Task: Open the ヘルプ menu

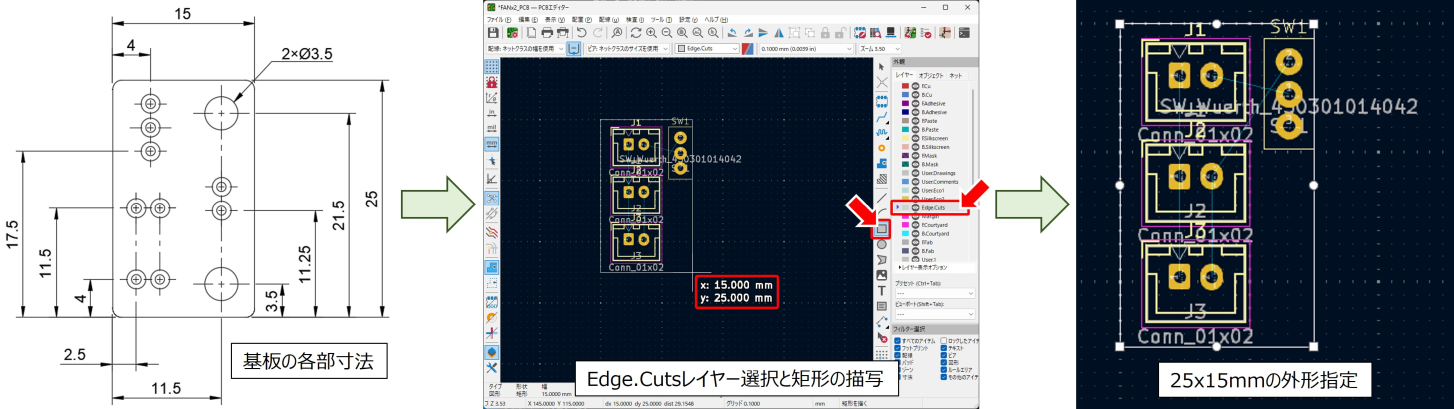Action: pyautogui.click(x=716, y=20)
